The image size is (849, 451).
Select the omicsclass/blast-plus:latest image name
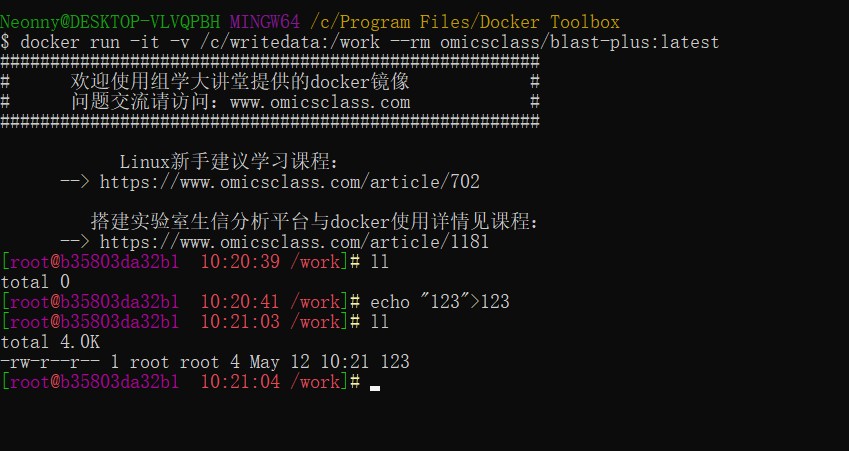click(579, 42)
